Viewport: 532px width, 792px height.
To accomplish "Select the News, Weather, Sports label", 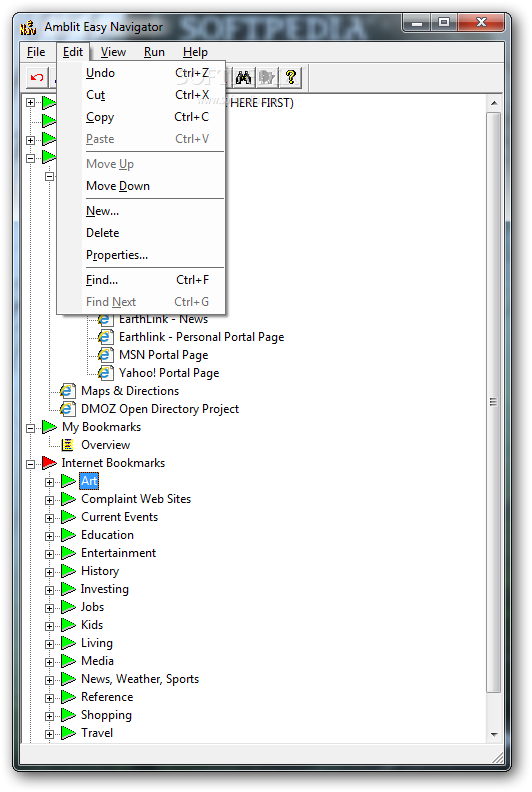I will pyautogui.click(x=140, y=679).
